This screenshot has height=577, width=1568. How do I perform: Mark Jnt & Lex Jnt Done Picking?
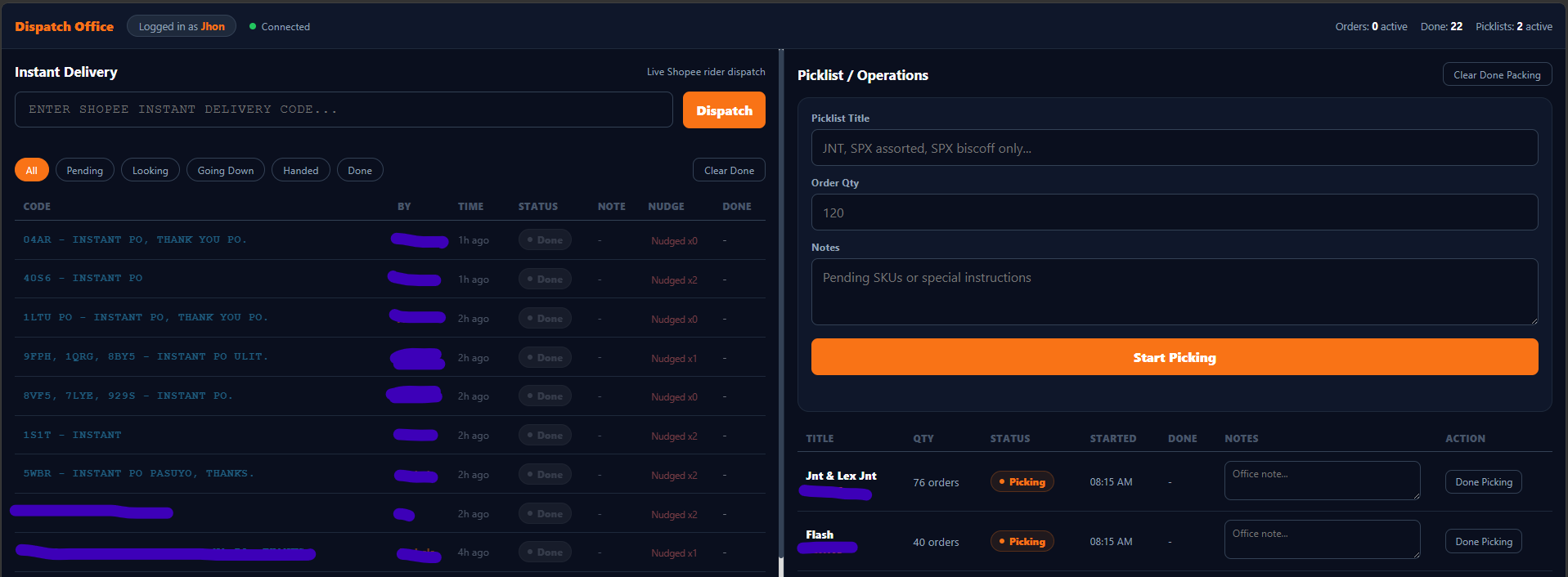(x=1484, y=482)
